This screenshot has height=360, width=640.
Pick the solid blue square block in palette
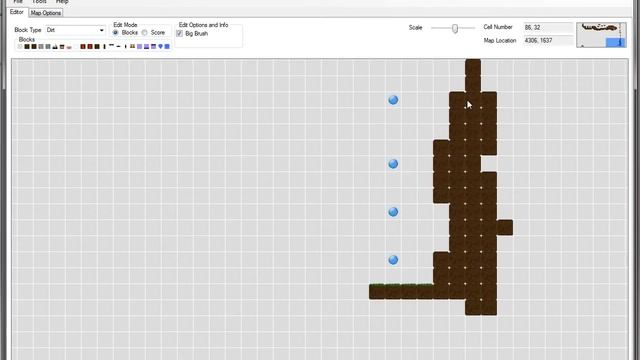pyautogui.click(x=167, y=47)
